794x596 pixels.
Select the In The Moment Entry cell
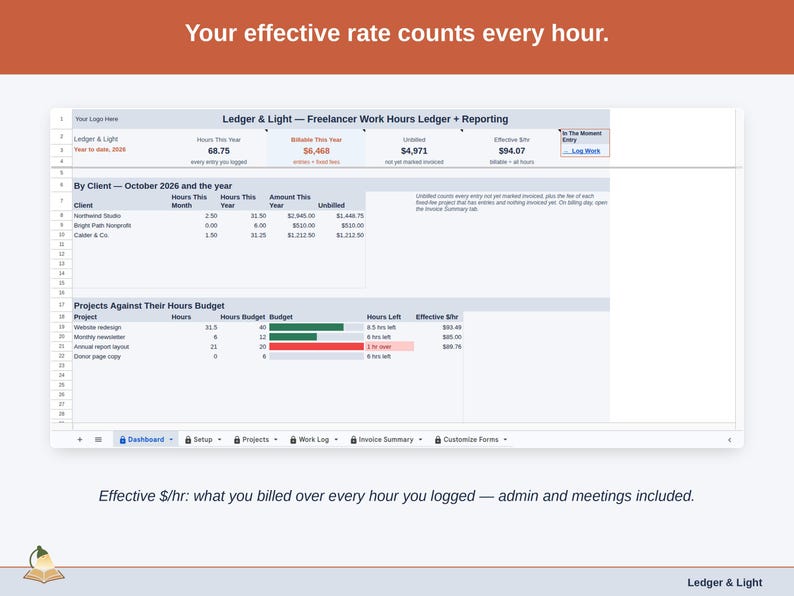tap(585, 137)
